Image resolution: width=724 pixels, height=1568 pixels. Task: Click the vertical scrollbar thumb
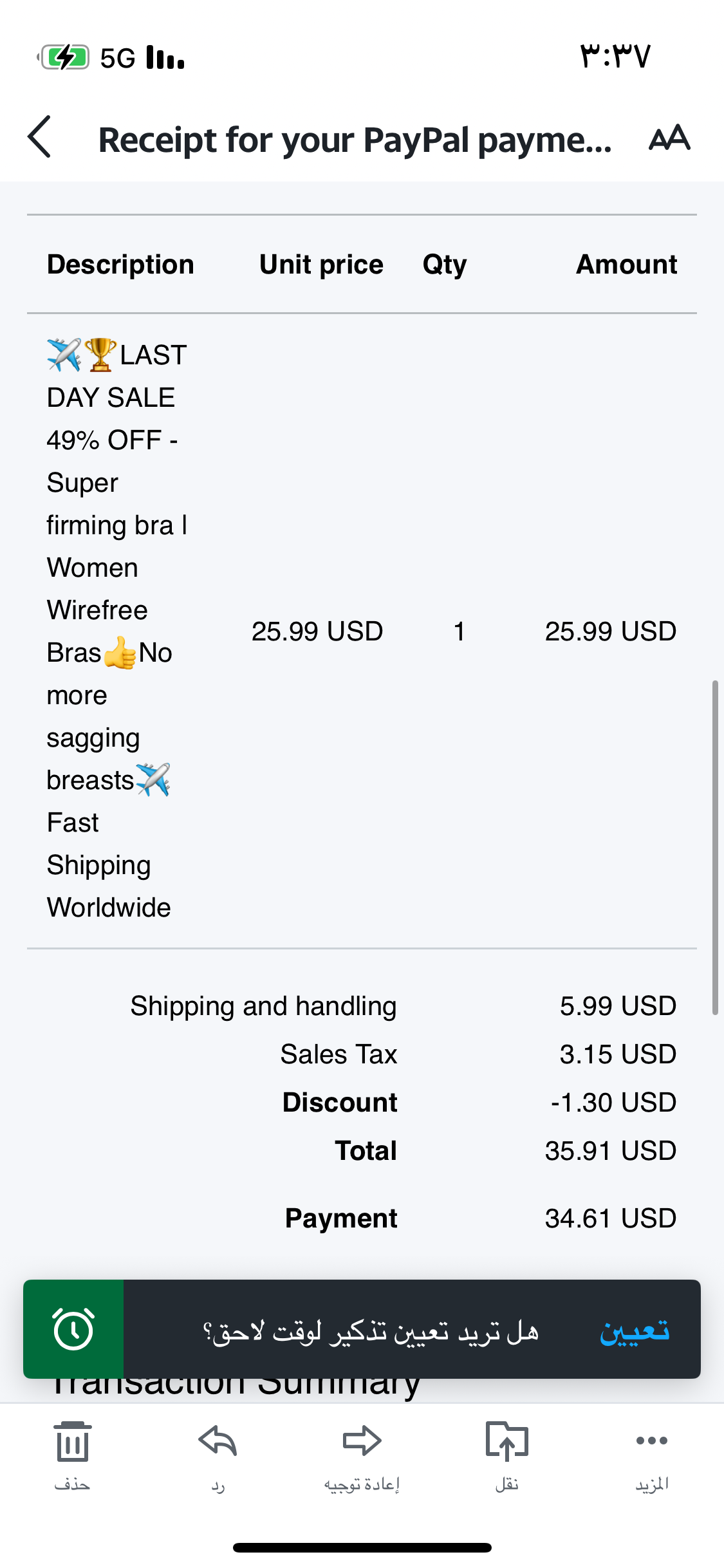pos(714,847)
